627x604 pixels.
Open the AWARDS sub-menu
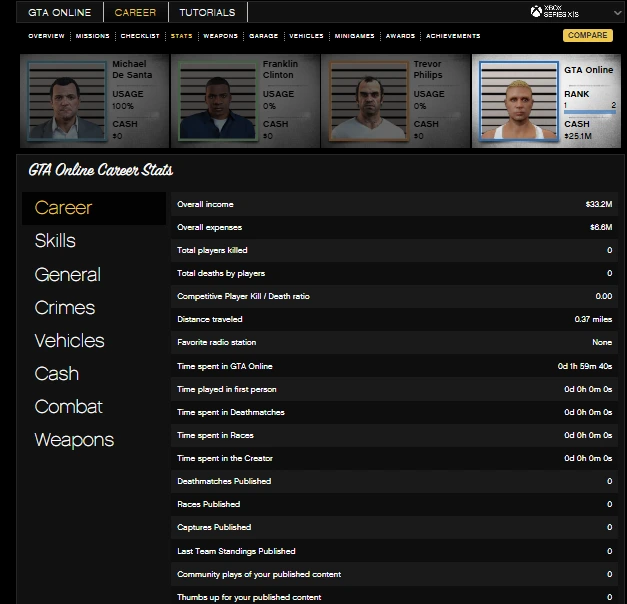click(x=400, y=36)
